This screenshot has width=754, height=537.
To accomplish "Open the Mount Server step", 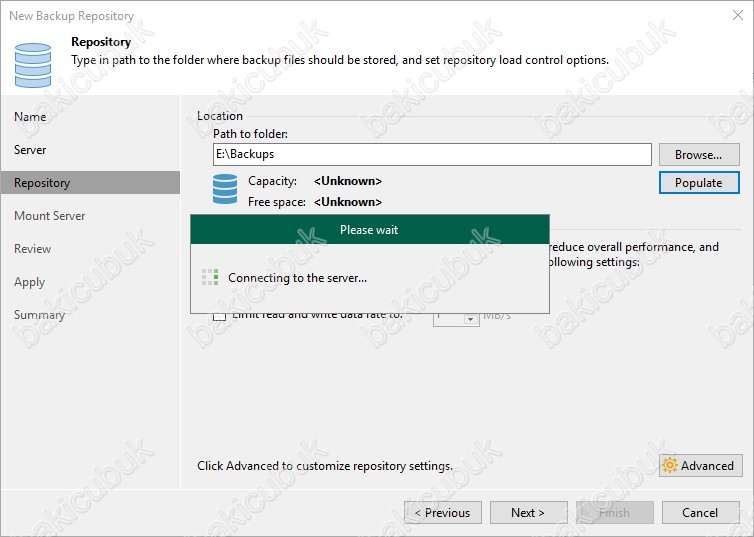I will (x=49, y=216).
